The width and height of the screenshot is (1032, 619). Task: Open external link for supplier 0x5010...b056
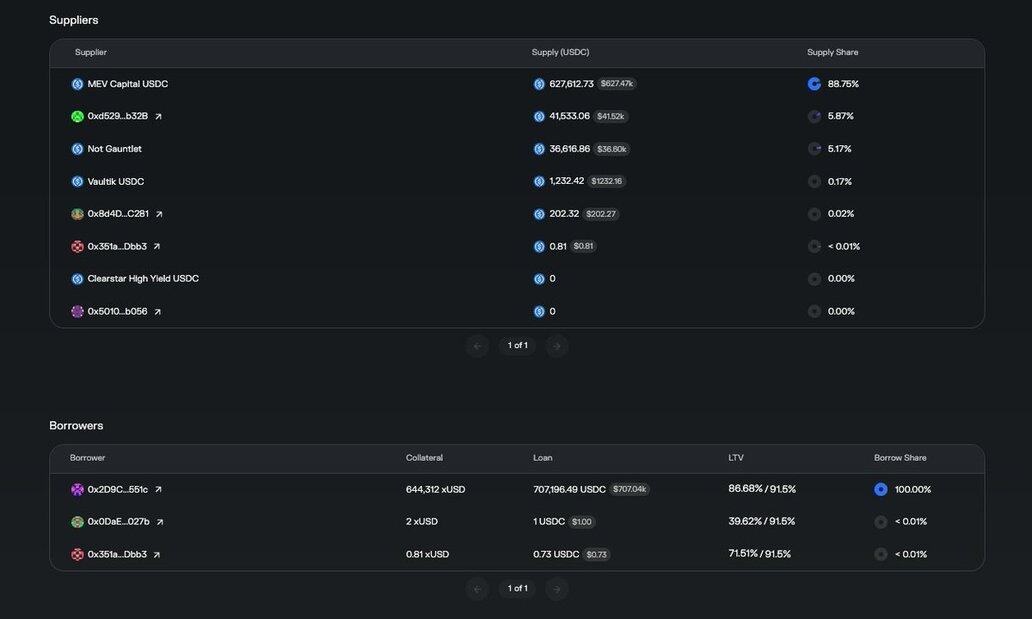(157, 312)
